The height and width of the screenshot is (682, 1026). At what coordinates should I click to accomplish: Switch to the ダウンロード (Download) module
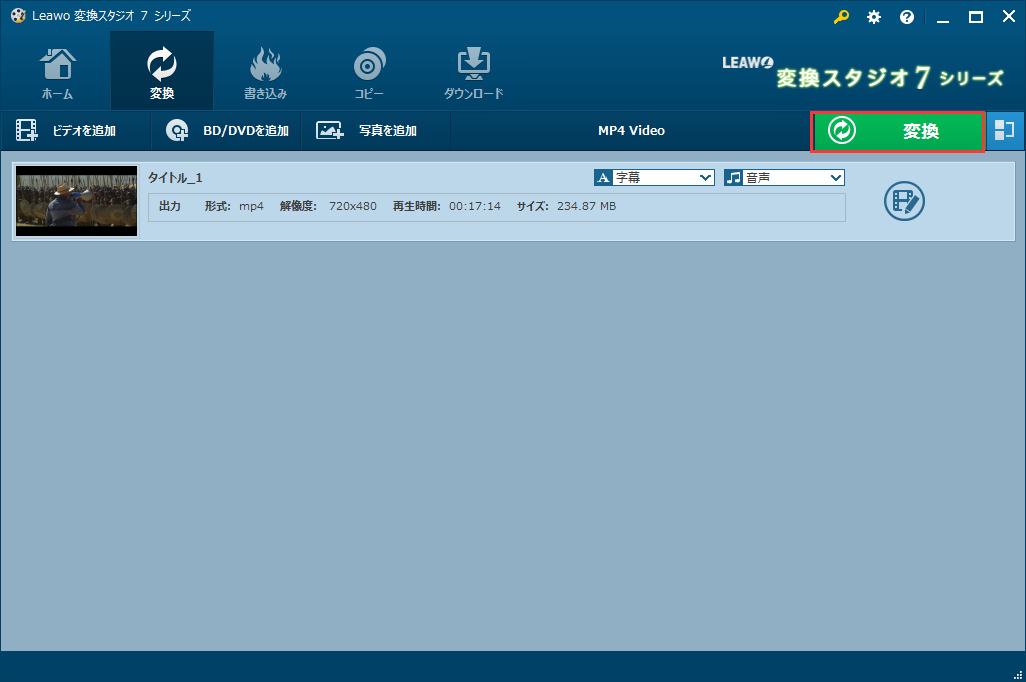(x=473, y=70)
